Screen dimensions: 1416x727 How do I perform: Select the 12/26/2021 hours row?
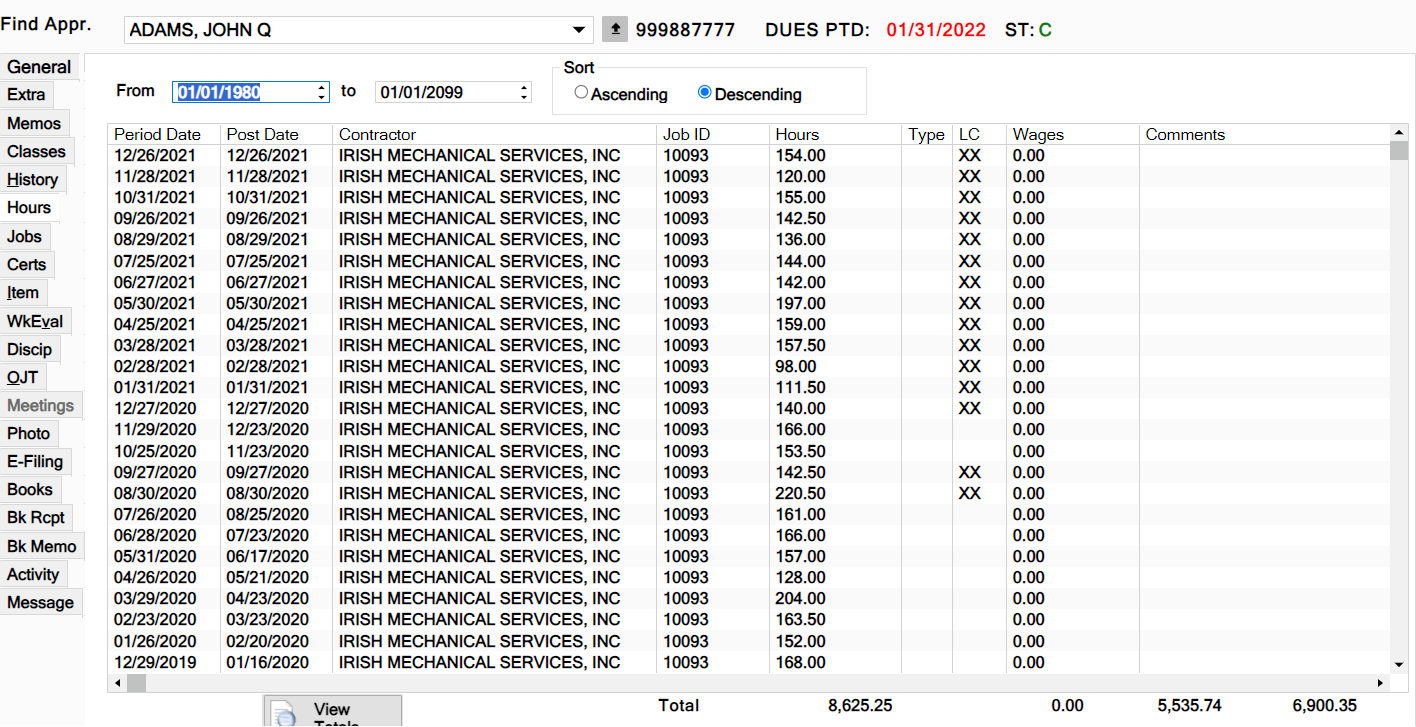click(479, 156)
